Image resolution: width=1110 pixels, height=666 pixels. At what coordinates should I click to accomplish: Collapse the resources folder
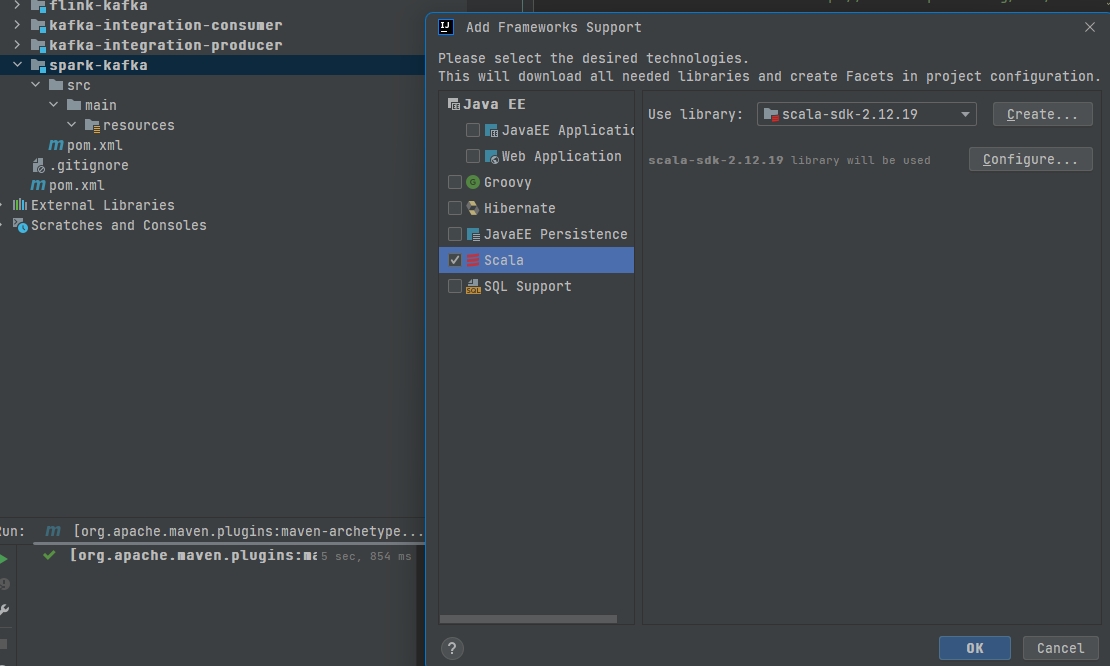71,125
